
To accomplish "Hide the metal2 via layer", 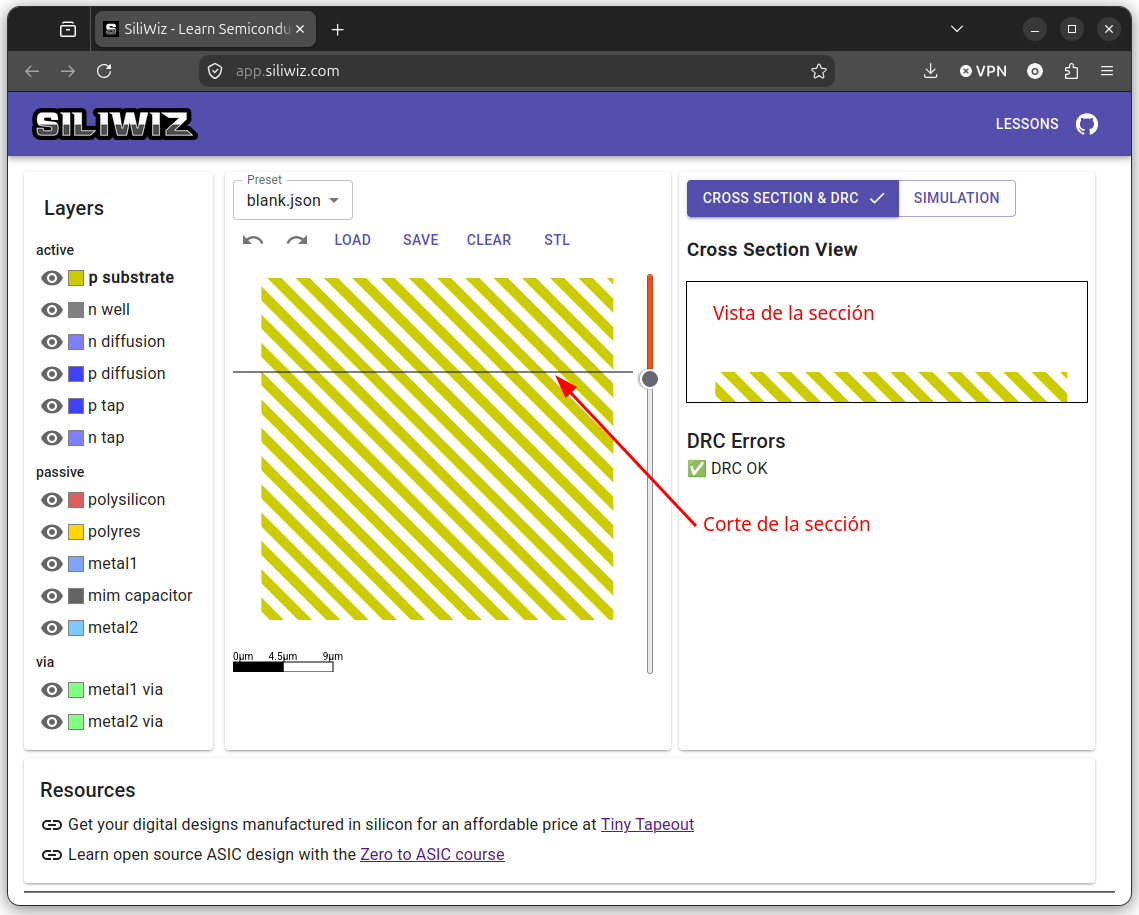I will click(x=52, y=722).
